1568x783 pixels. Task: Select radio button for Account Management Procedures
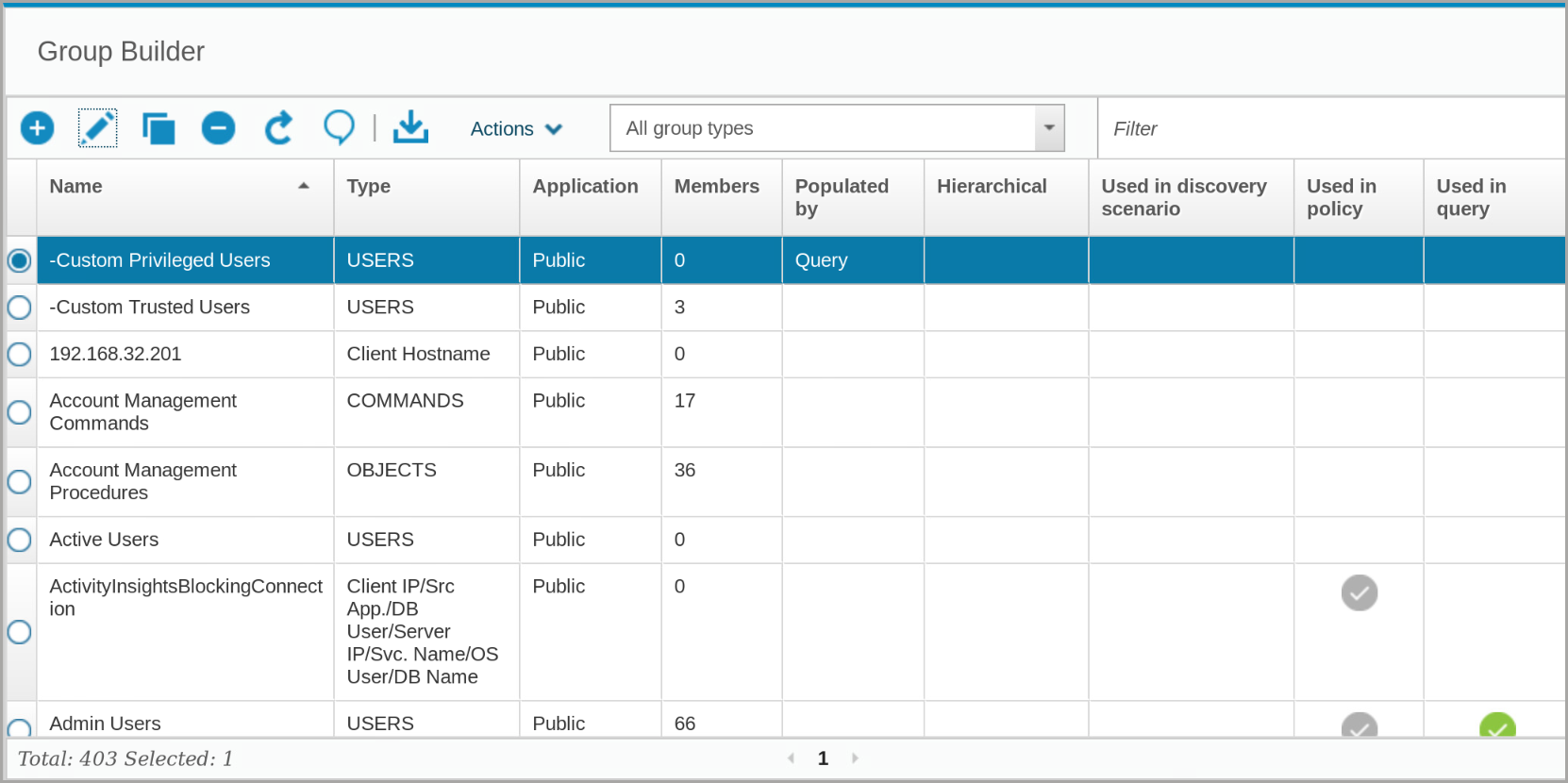pyautogui.click(x=20, y=482)
